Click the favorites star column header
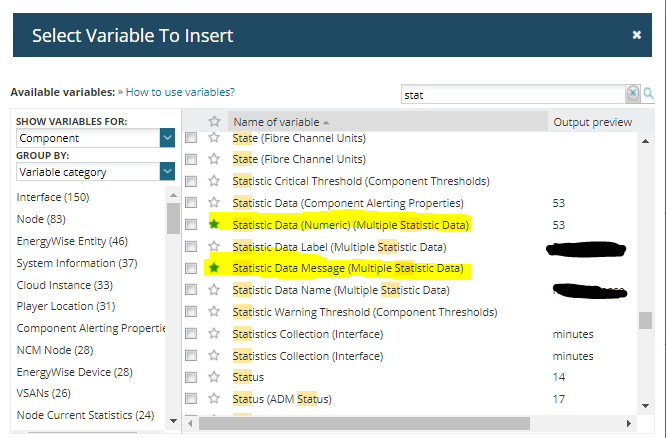 214,122
